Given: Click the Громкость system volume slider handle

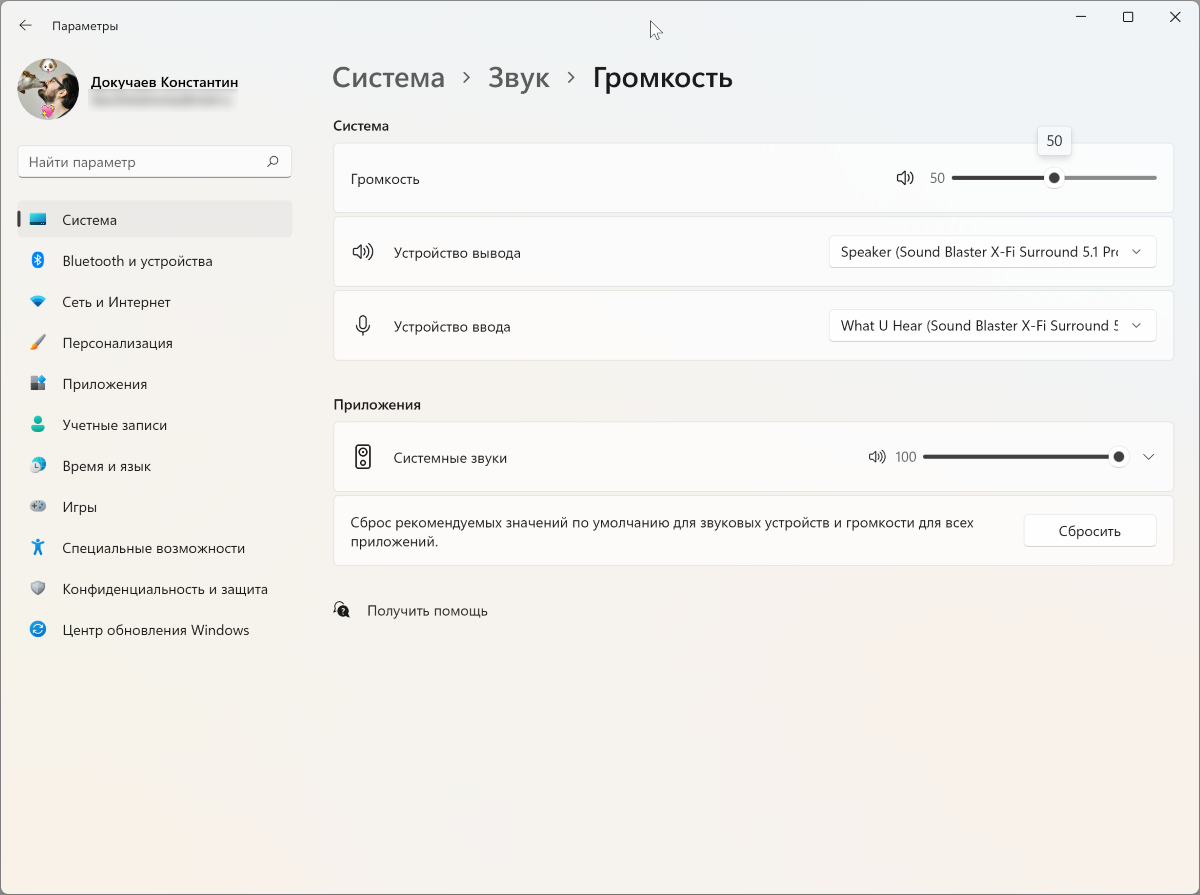Looking at the screenshot, I should click(1054, 178).
